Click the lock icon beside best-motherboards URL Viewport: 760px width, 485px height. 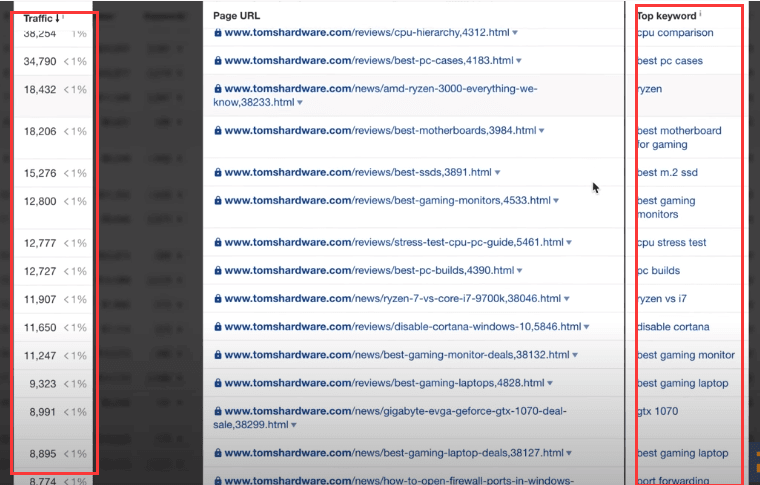218,130
